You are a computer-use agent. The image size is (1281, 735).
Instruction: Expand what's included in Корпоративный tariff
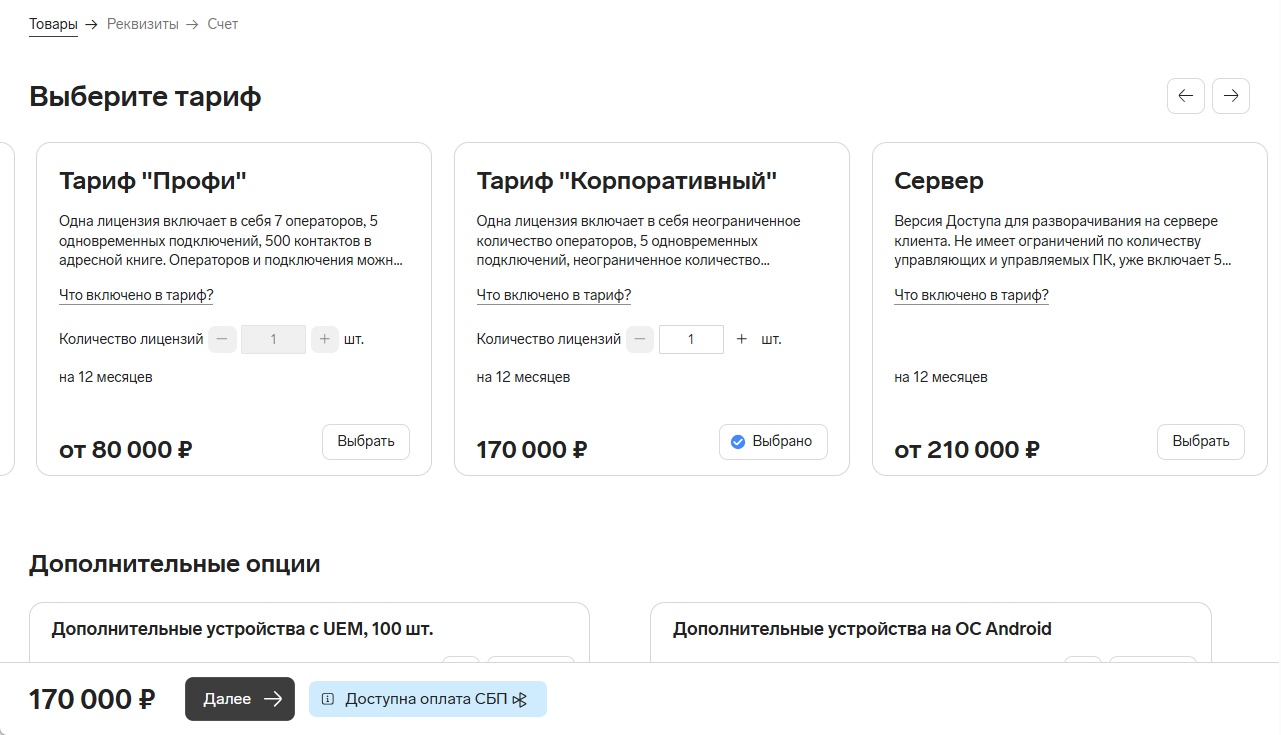tap(554, 295)
